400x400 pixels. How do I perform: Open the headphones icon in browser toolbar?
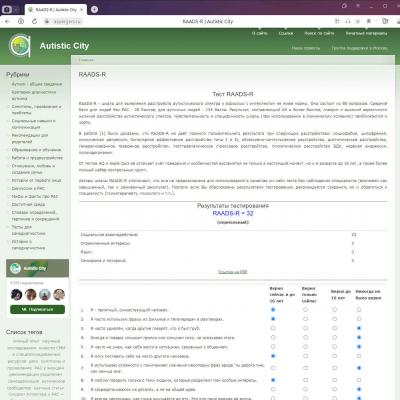click(348, 21)
